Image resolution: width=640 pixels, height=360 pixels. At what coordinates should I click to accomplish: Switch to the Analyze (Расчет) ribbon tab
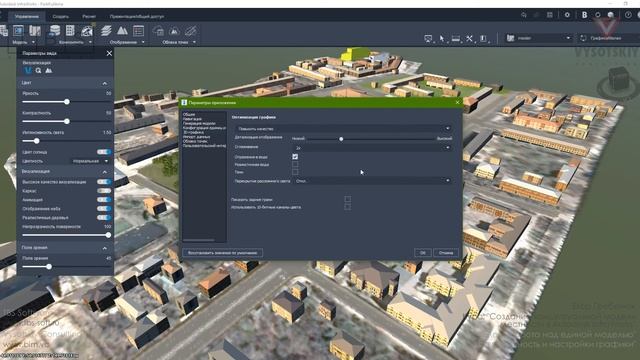(89, 17)
